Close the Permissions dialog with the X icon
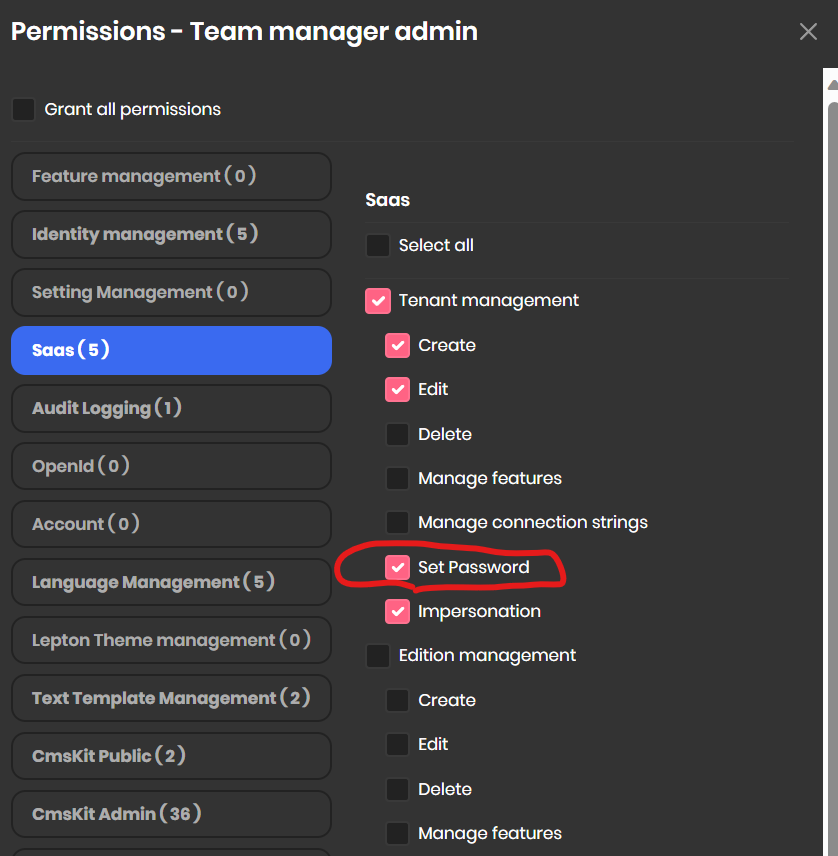Image resolution: width=838 pixels, height=856 pixels. pos(808,32)
